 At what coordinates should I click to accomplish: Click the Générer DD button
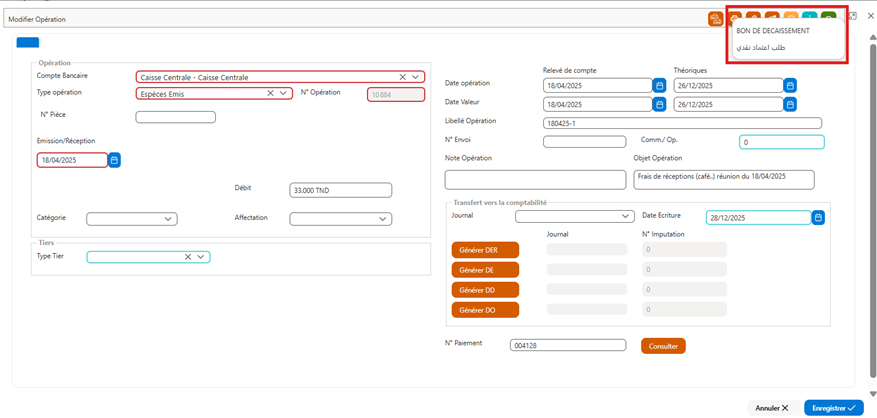(x=485, y=290)
